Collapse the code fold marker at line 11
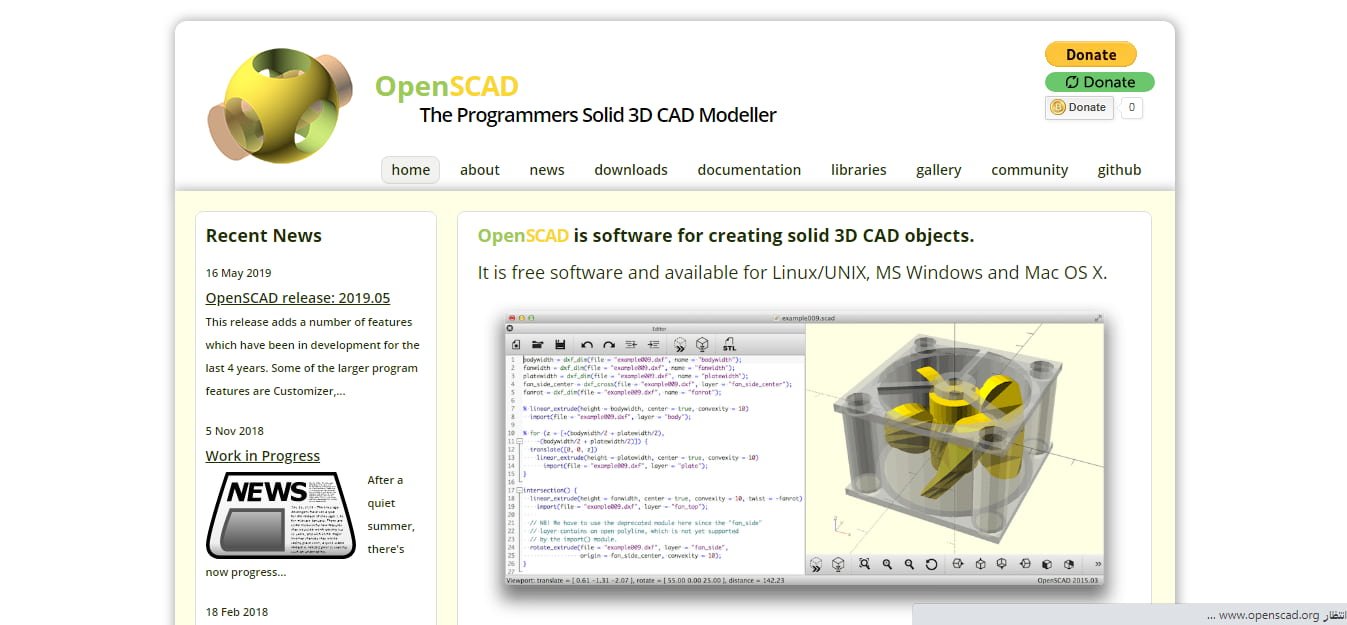 click(520, 441)
